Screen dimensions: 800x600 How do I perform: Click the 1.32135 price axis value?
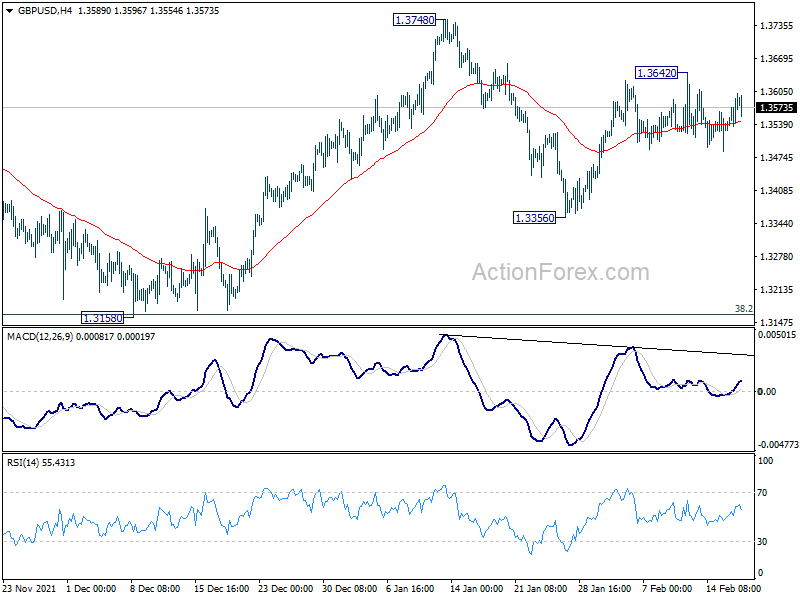pos(777,290)
